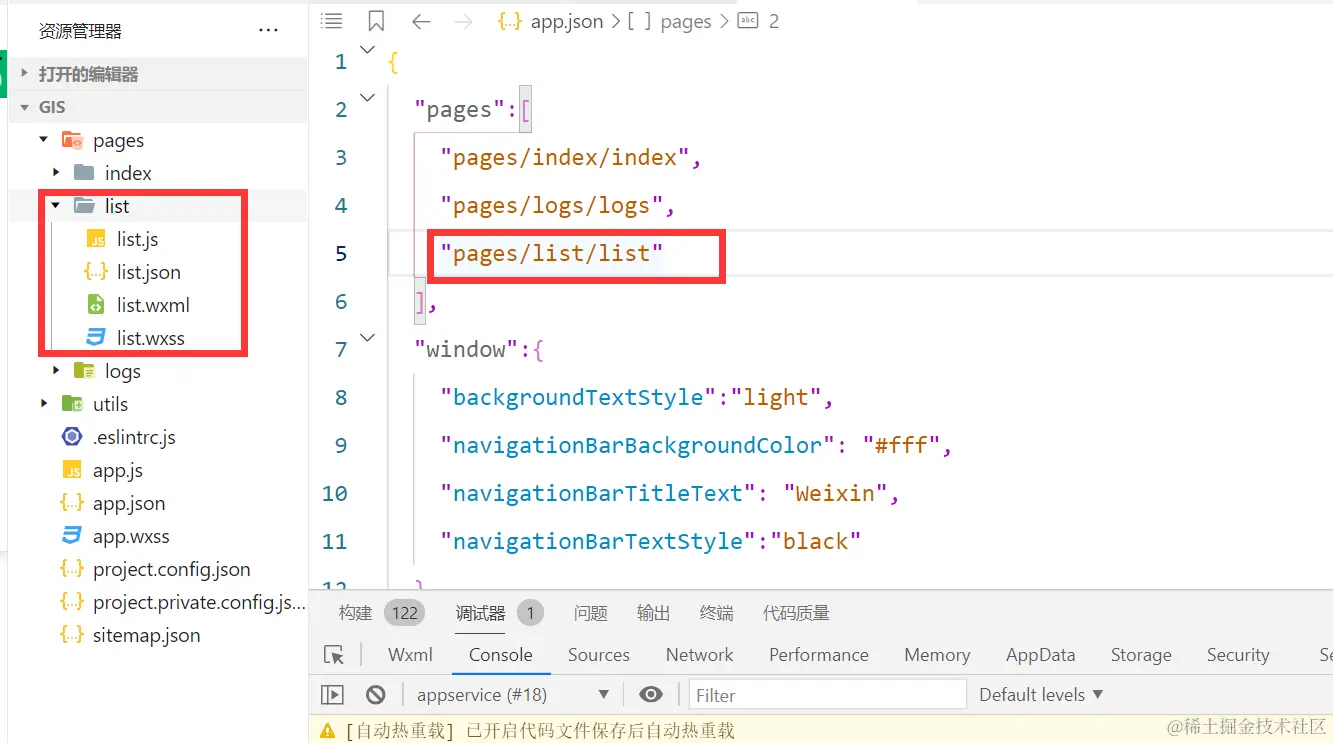Open the Memory devtools tab
The height and width of the screenshot is (743, 1333).
[937, 655]
